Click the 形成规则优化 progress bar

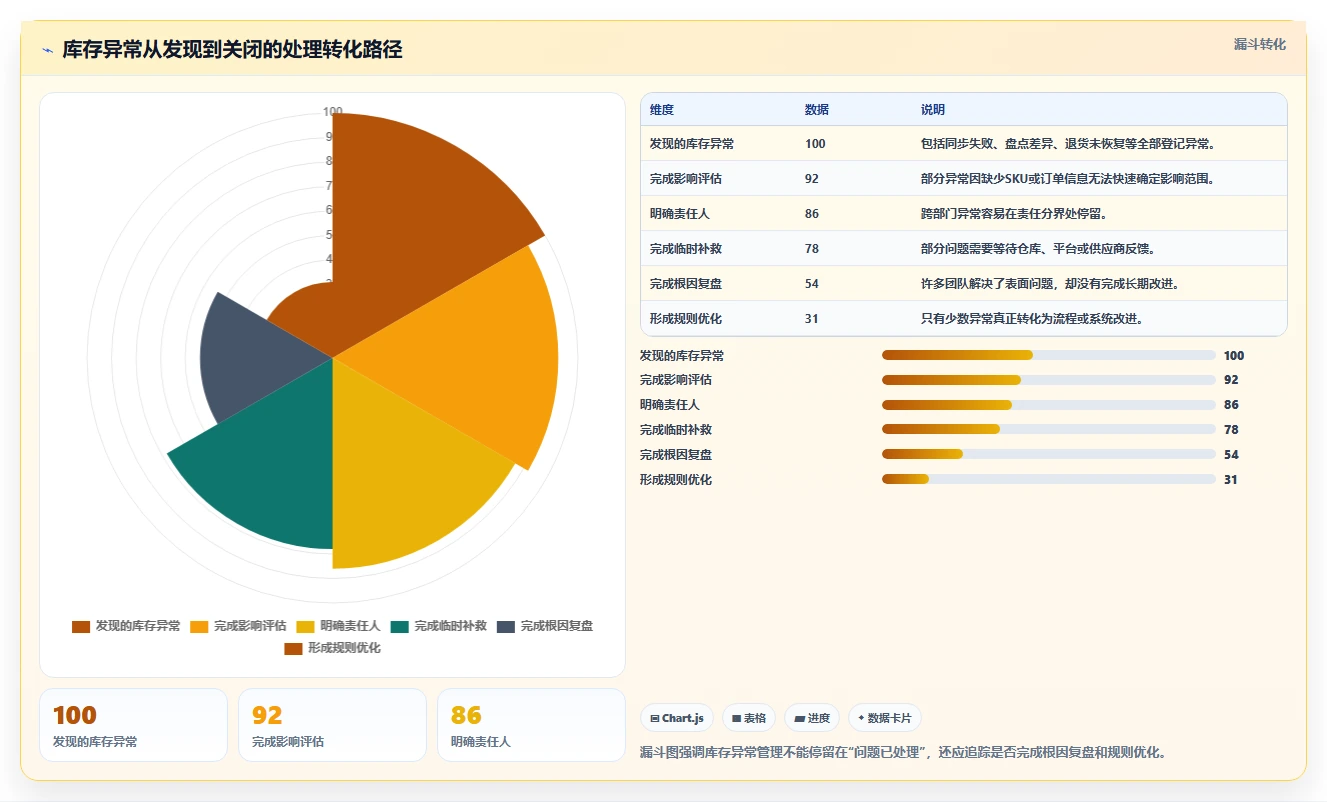pyautogui.click(x=1049, y=480)
